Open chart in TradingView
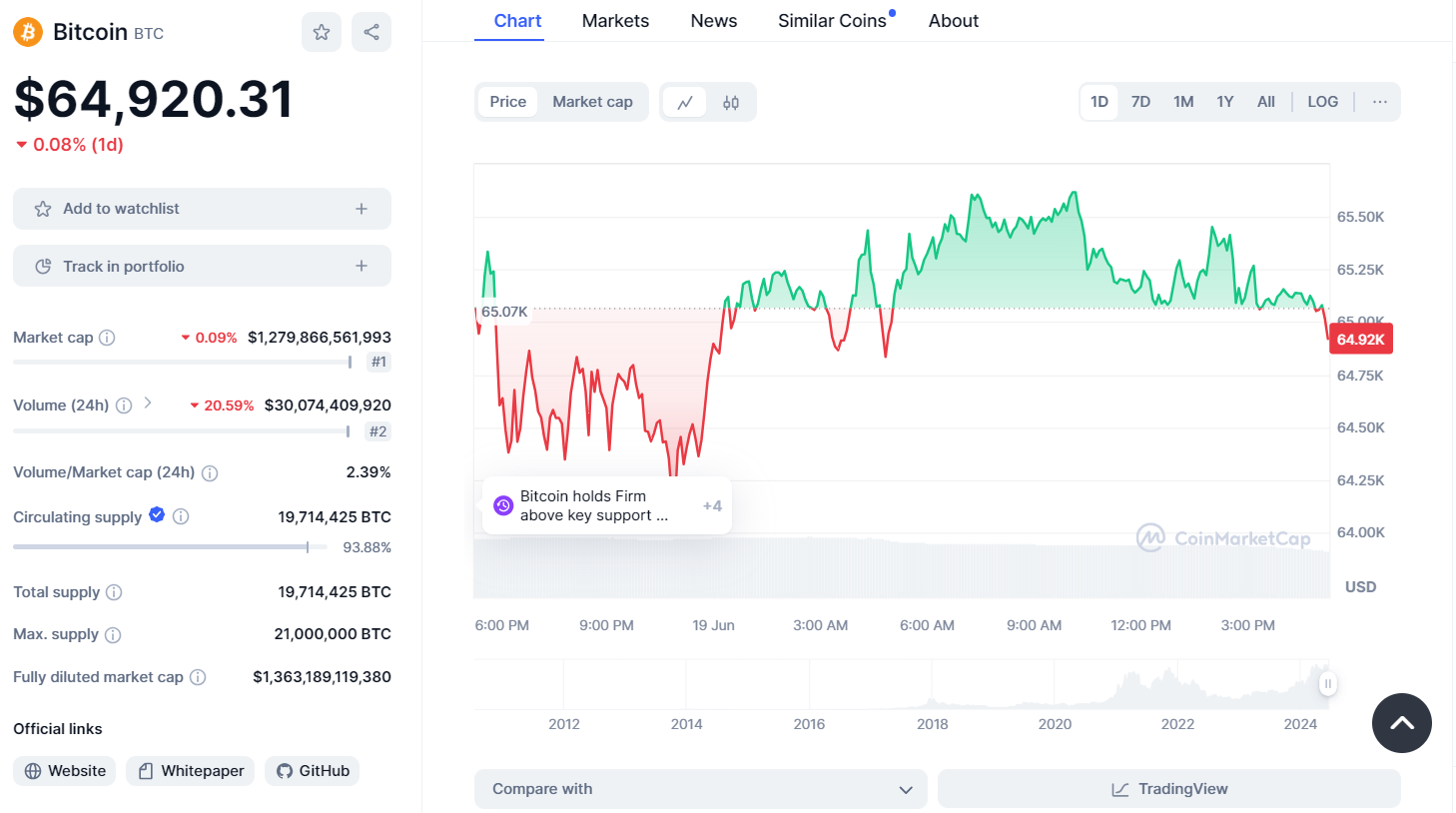This screenshot has height=813, width=1456. click(1169, 789)
